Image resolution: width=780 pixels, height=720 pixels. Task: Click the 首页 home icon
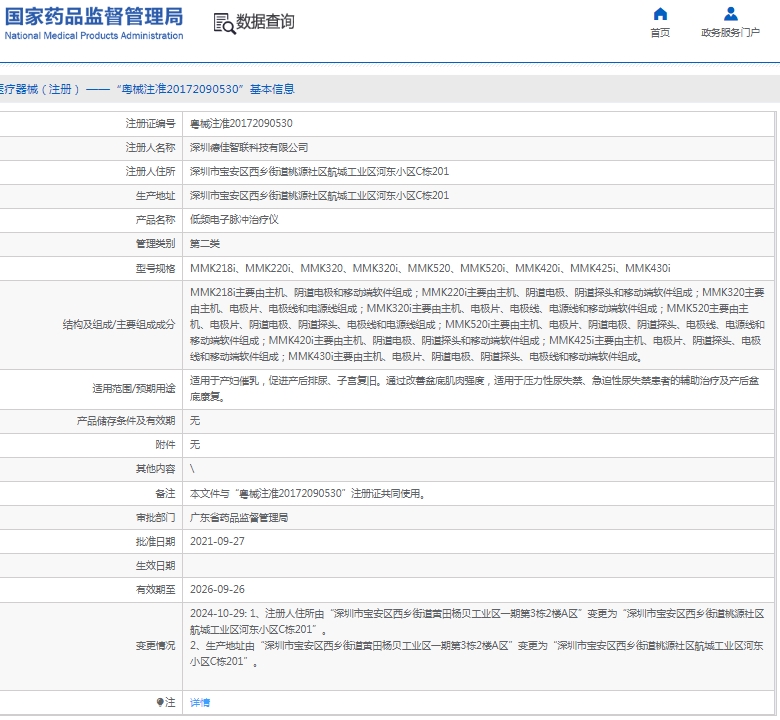660,13
